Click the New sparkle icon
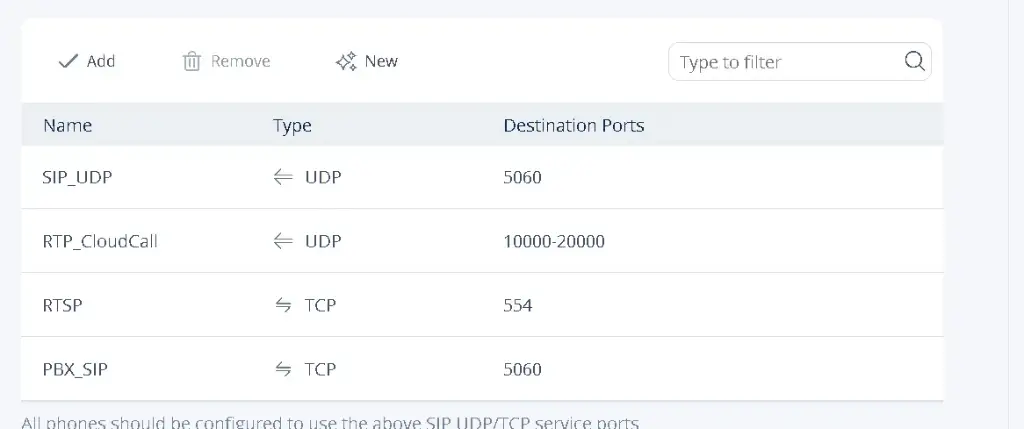The image size is (1024, 429). point(346,62)
